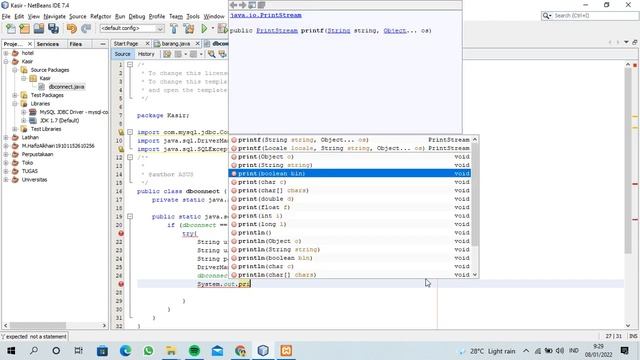Click the Undo toolbar icon
The height and width of the screenshot is (360, 640).
tap(72, 29)
